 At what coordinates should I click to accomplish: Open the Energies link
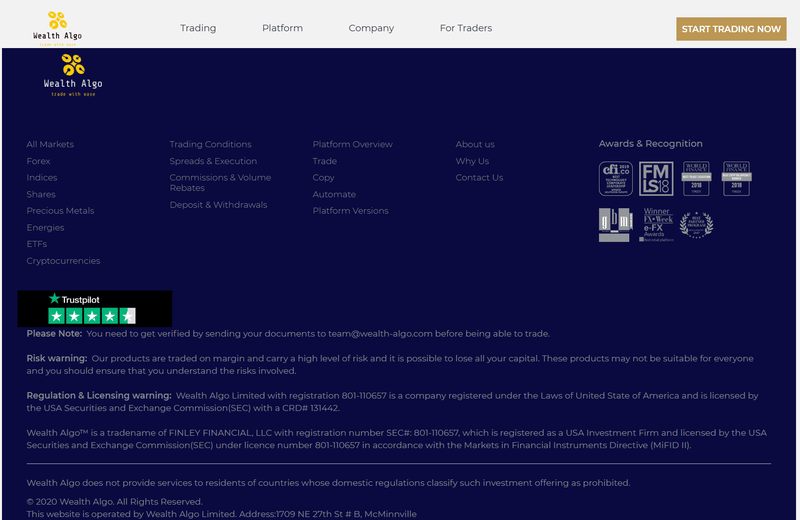click(45, 228)
